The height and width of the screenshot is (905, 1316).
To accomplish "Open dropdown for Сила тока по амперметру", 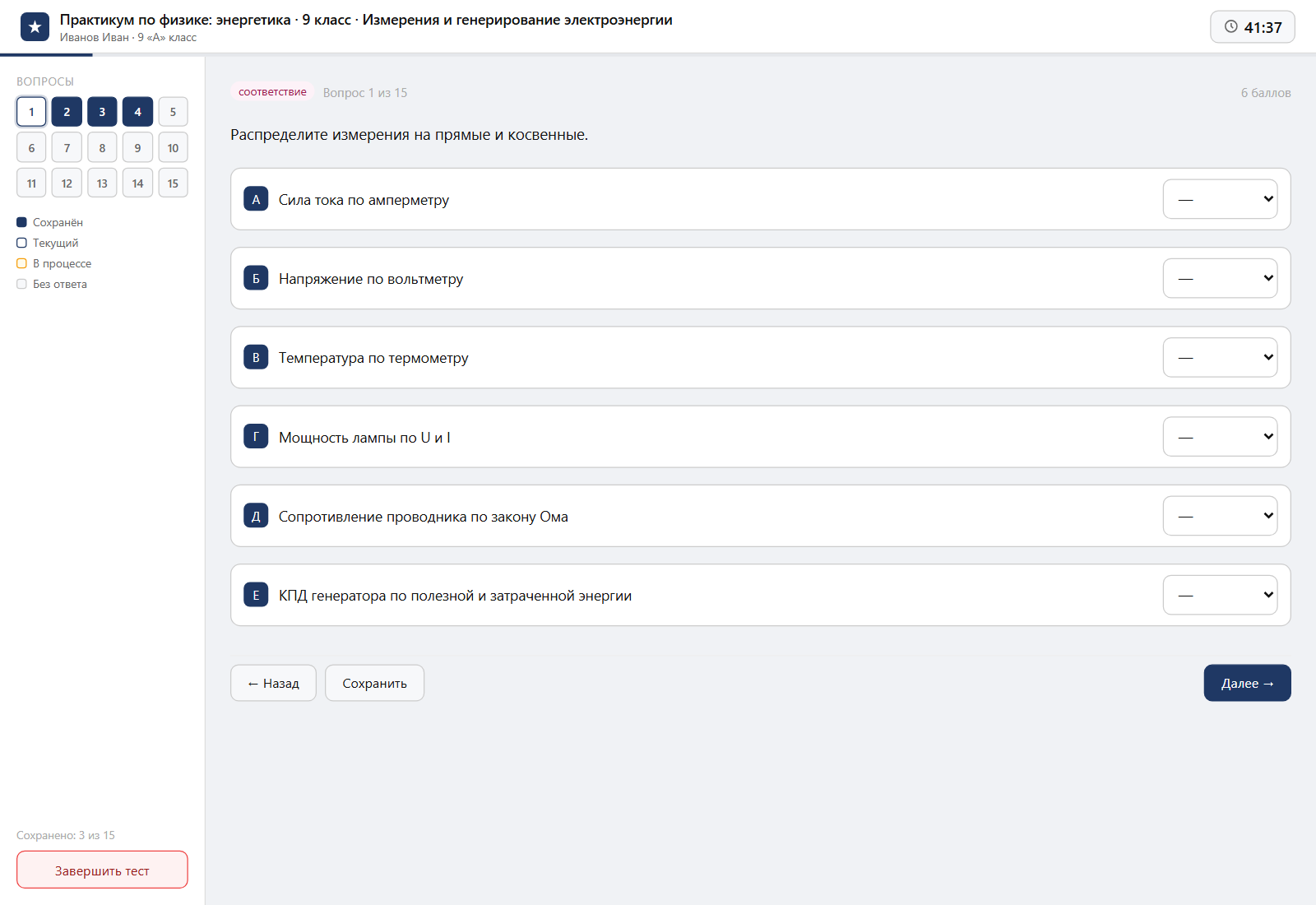I will pos(1220,199).
